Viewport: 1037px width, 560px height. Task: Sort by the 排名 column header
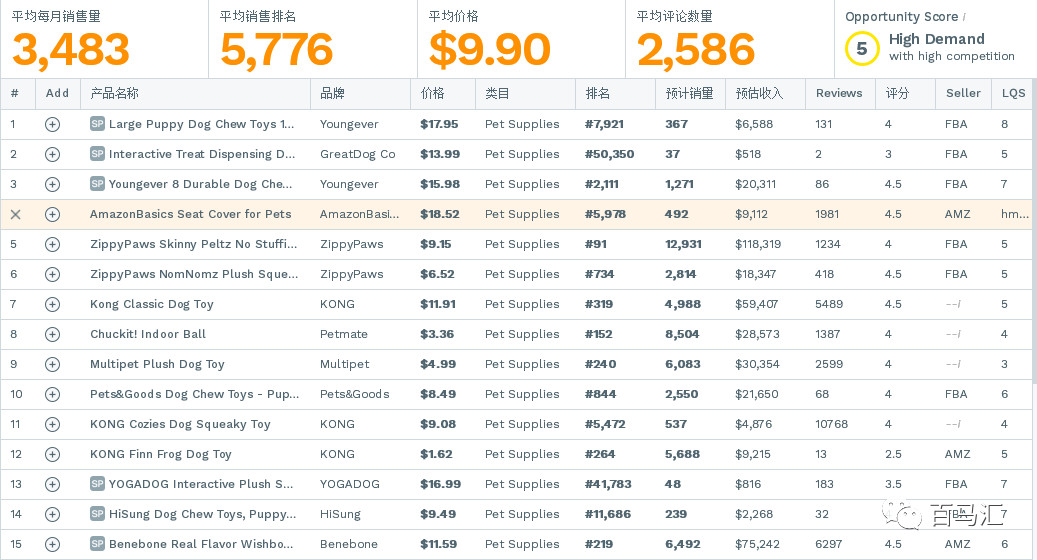pyautogui.click(x=598, y=93)
